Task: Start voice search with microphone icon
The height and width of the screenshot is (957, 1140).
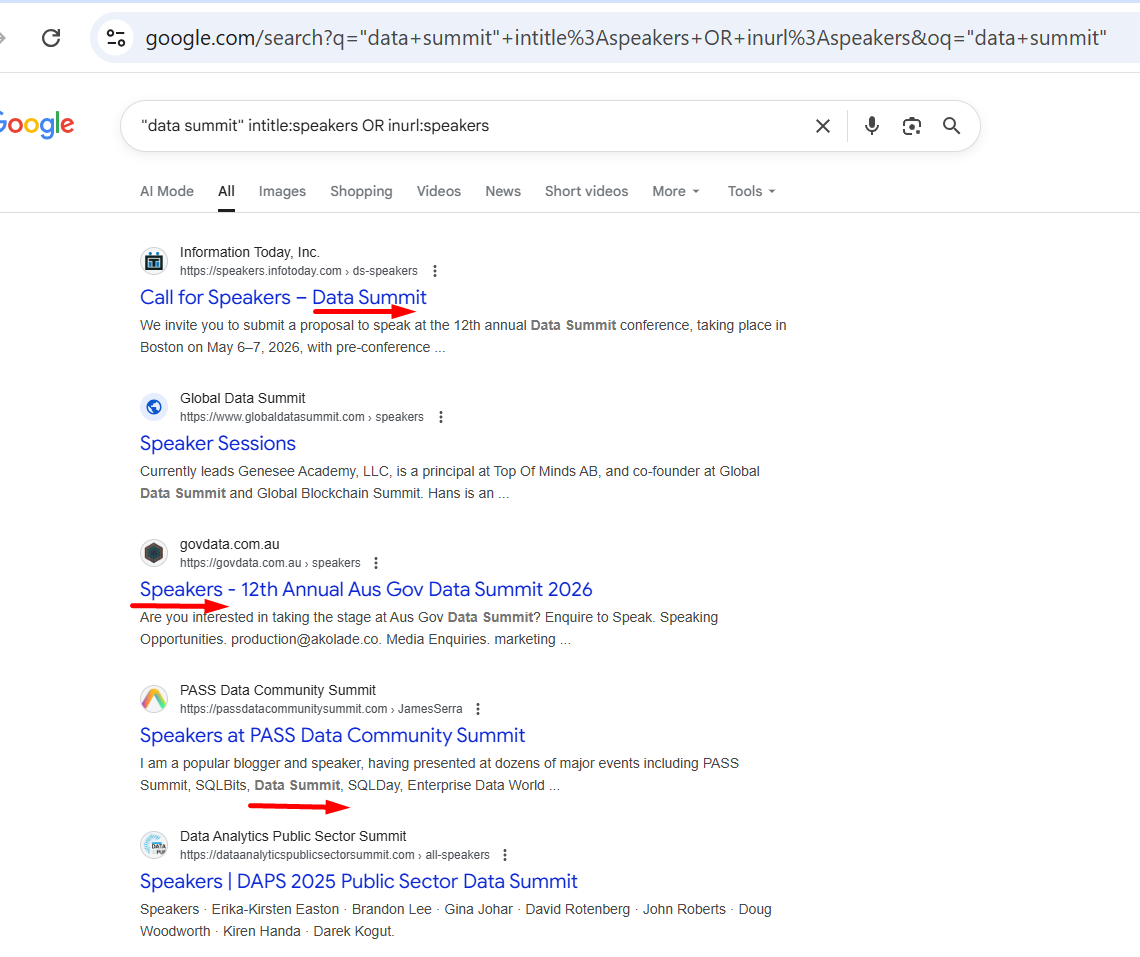Action: (872, 126)
